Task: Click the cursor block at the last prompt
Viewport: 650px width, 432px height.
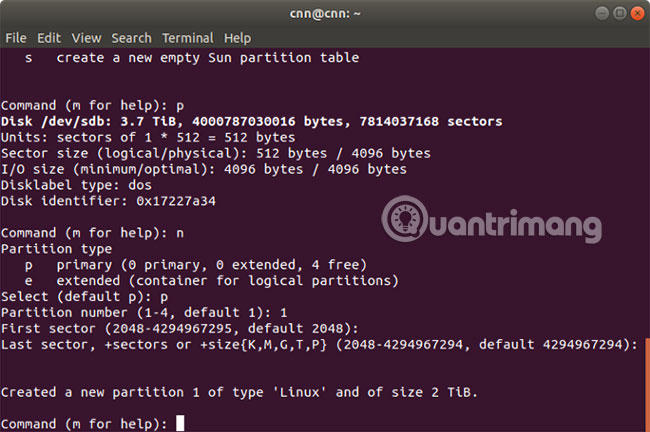Action: click(180, 423)
